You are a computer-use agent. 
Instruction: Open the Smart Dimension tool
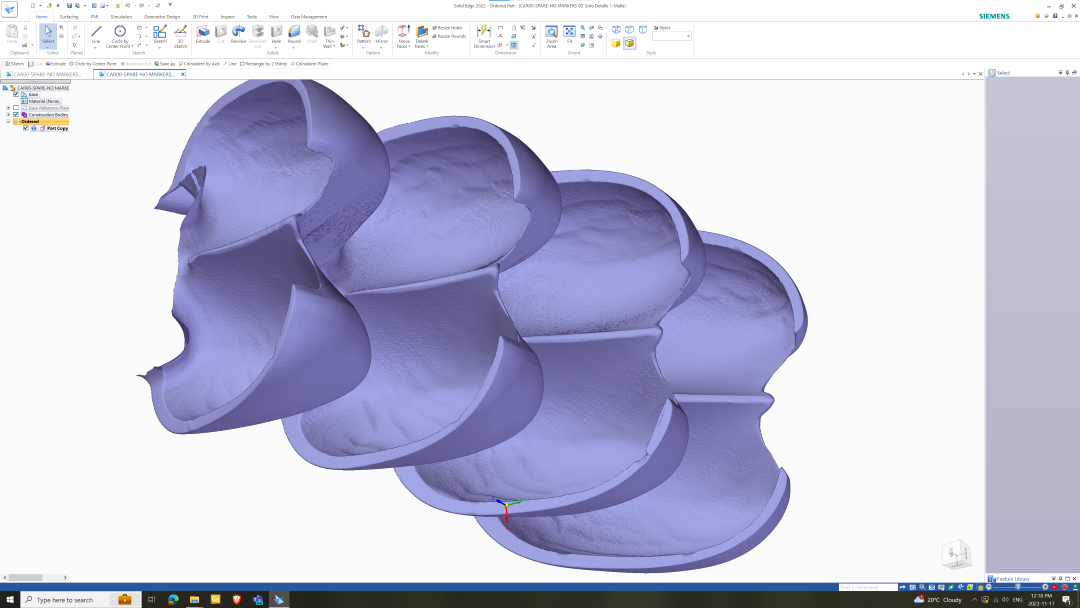click(484, 36)
